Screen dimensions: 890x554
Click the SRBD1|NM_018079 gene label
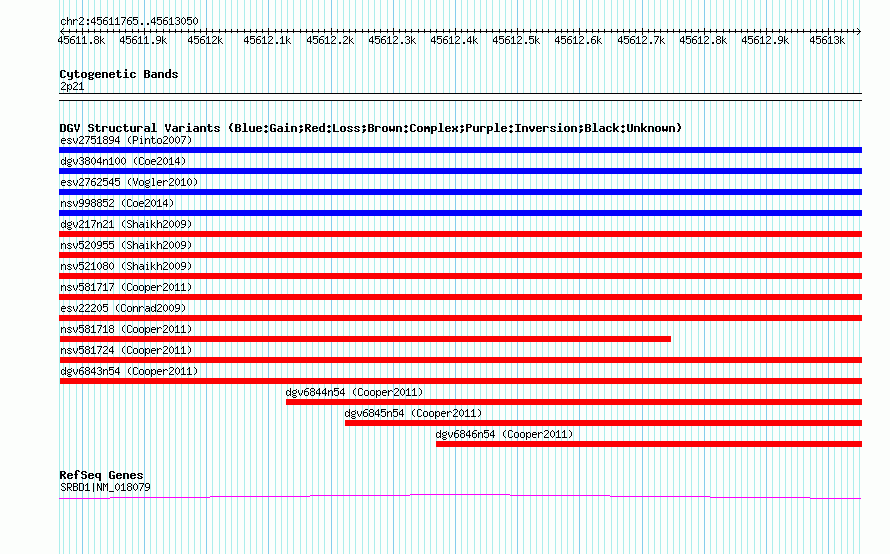click(x=105, y=487)
